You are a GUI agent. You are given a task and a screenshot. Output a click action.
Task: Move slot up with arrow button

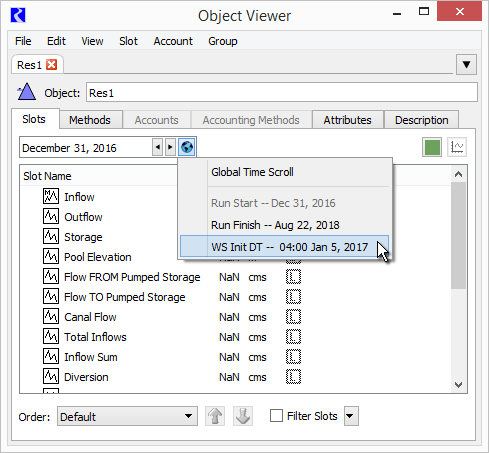(x=215, y=416)
